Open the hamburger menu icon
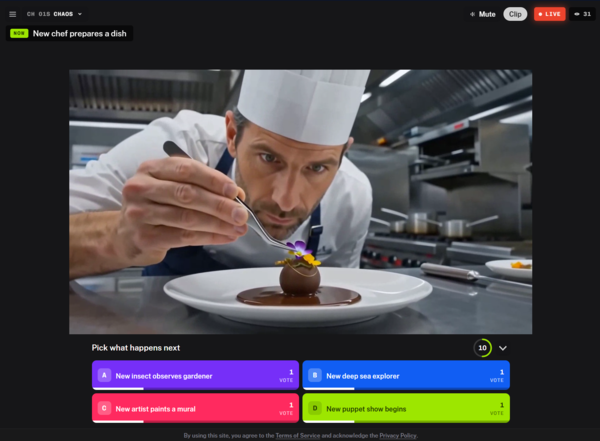This screenshot has width=600, height=441. (13, 14)
